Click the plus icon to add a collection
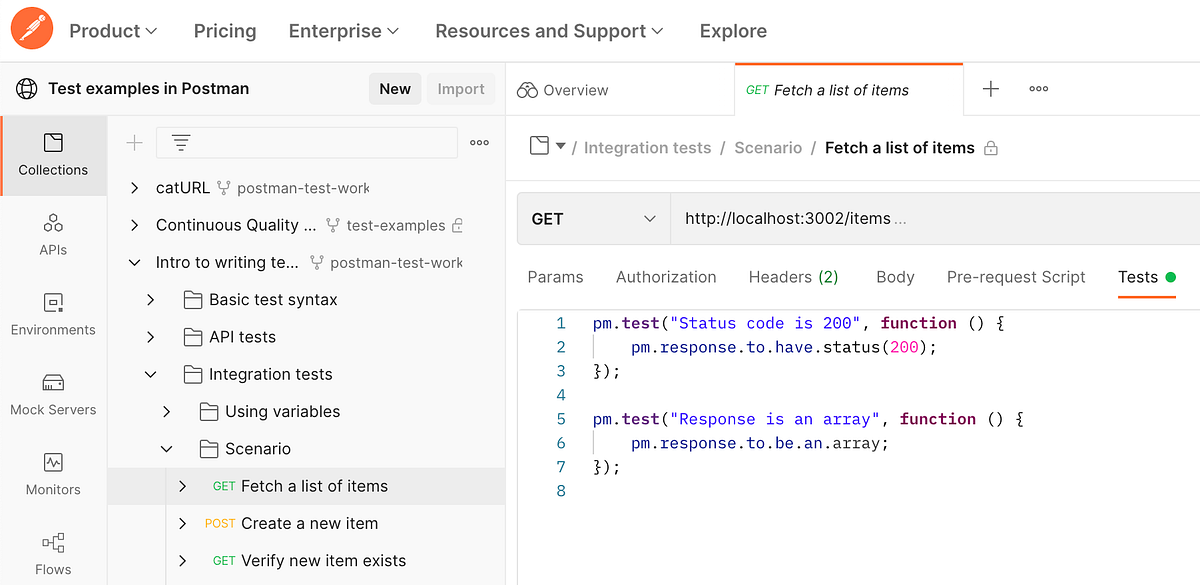Image resolution: width=1200 pixels, height=585 pixels. [x=134, y=142]
